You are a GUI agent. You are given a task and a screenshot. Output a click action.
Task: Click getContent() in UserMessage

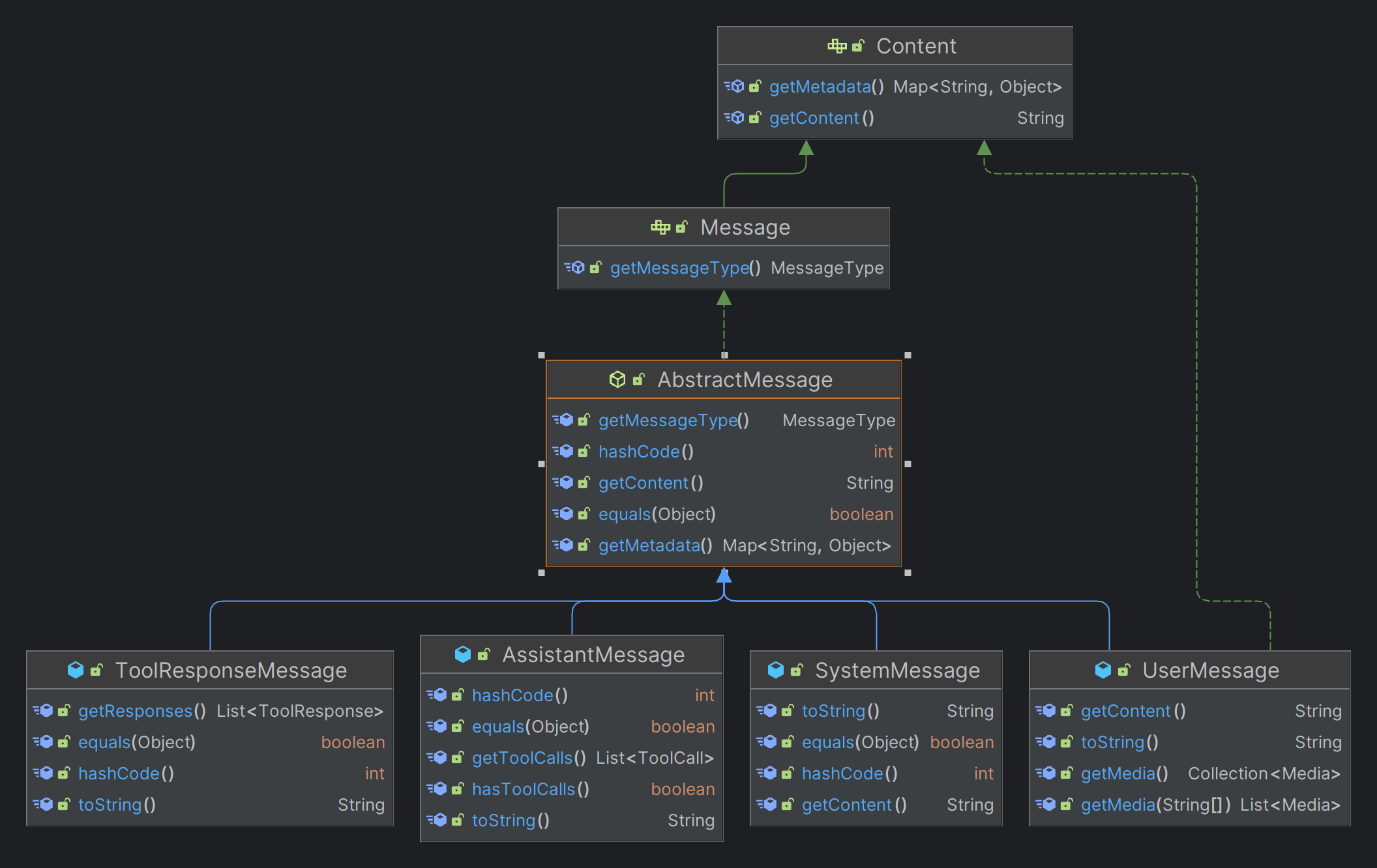coord(1133,711)
